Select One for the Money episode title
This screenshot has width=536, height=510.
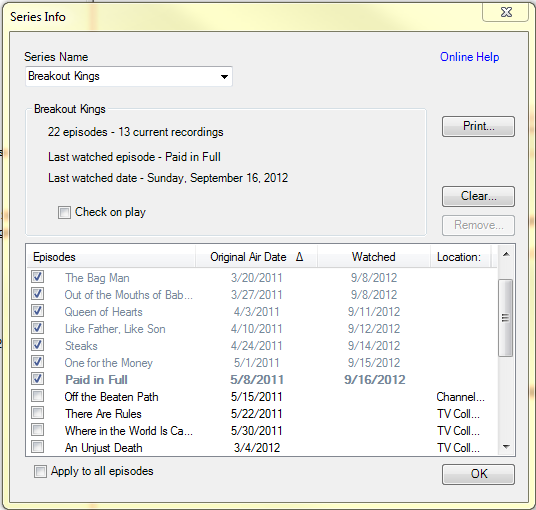(109, 363)
